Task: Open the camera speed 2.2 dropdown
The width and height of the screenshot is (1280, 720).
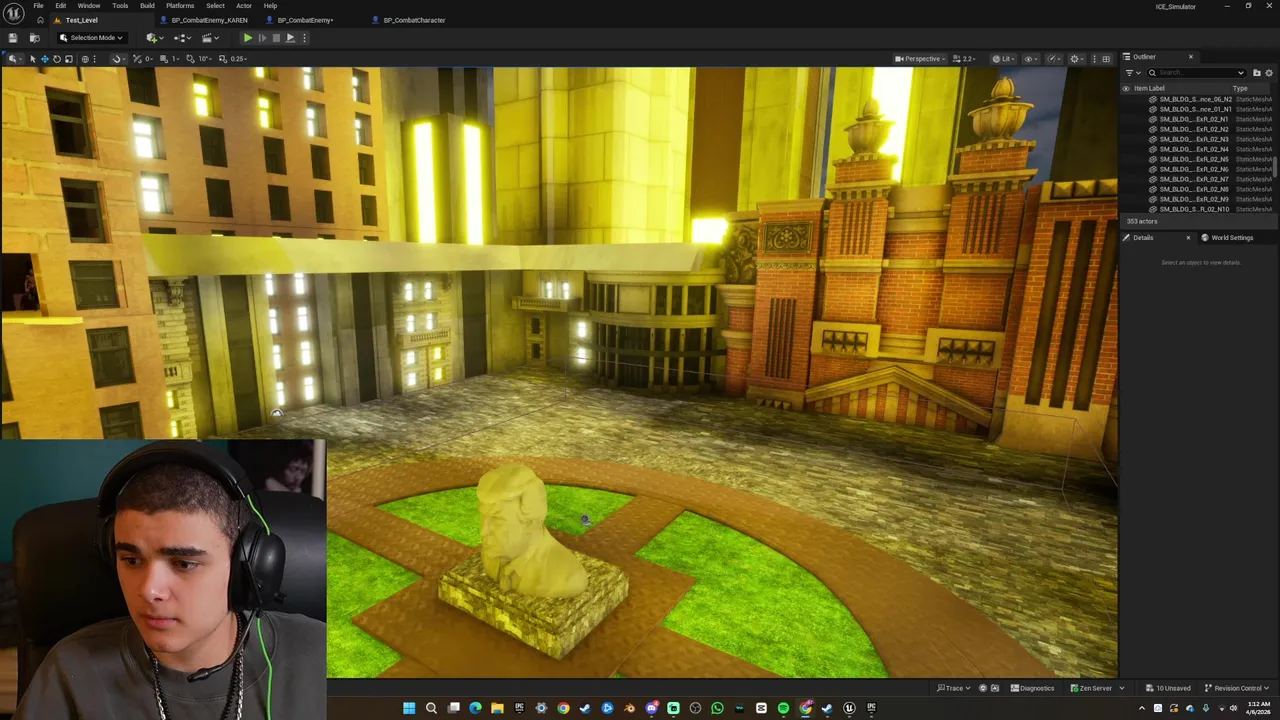Action: [x=964, y=59]
